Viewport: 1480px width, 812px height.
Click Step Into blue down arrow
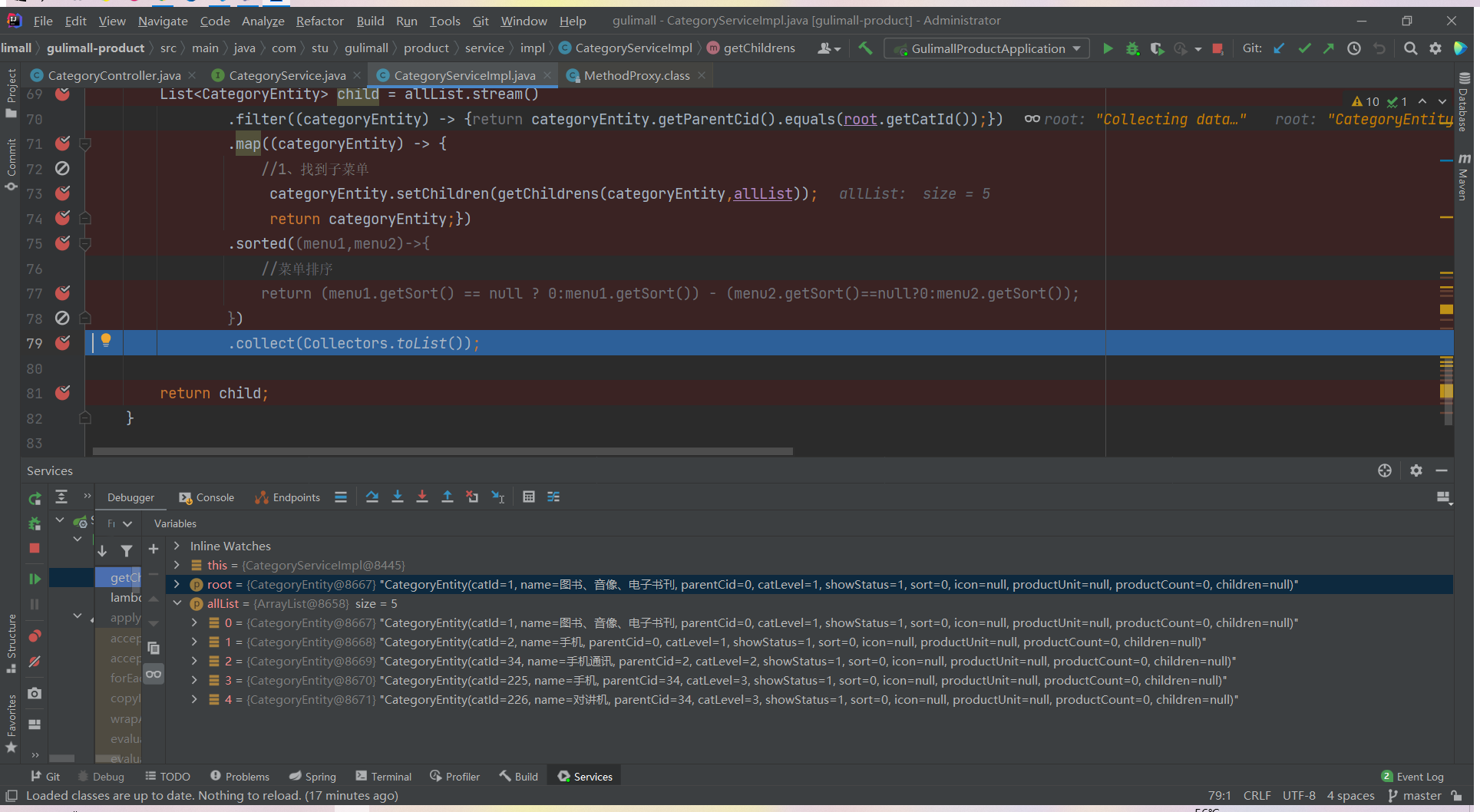point(398,497)
